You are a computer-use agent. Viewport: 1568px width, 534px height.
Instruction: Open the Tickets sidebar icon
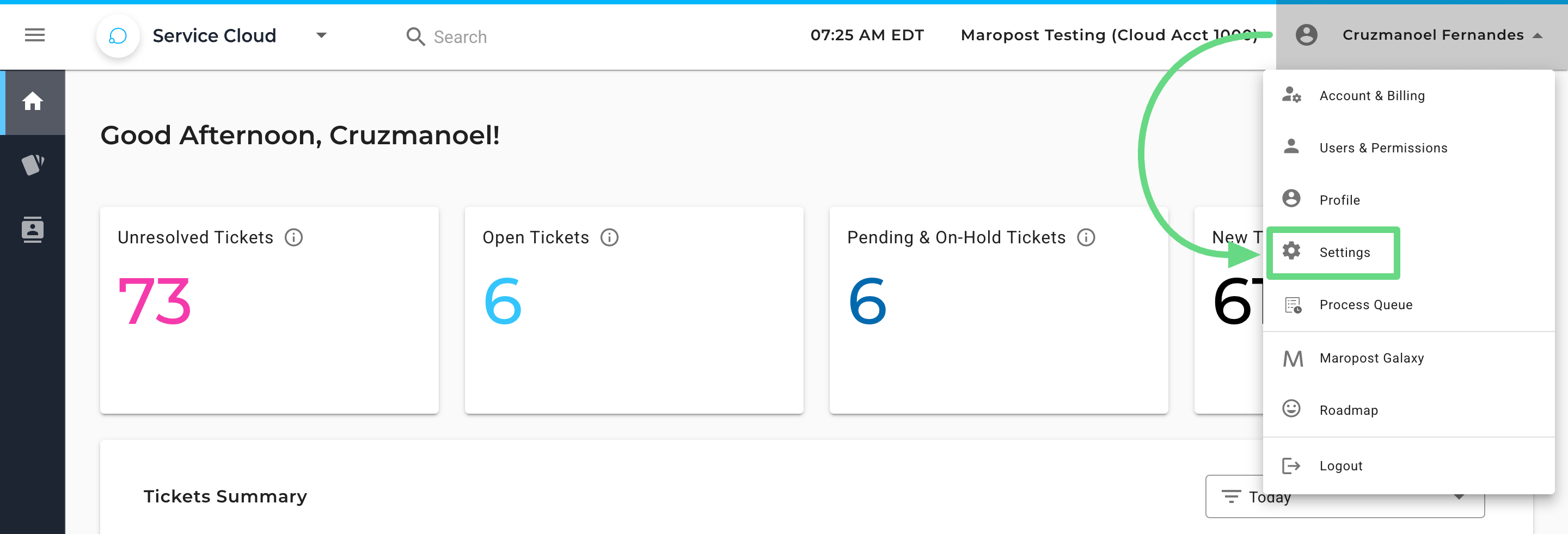pos(33,164)
